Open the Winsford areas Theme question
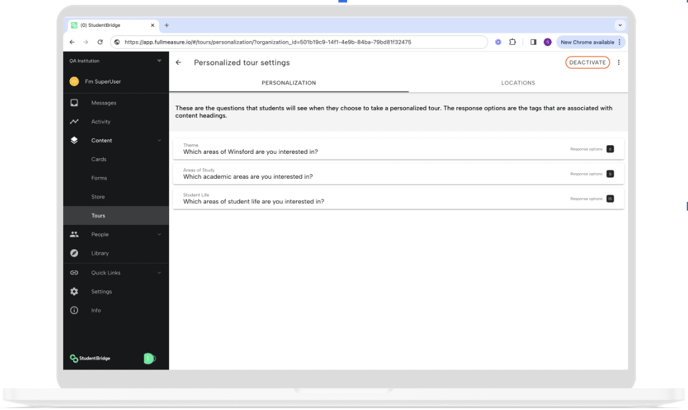 tap(398, 149)
